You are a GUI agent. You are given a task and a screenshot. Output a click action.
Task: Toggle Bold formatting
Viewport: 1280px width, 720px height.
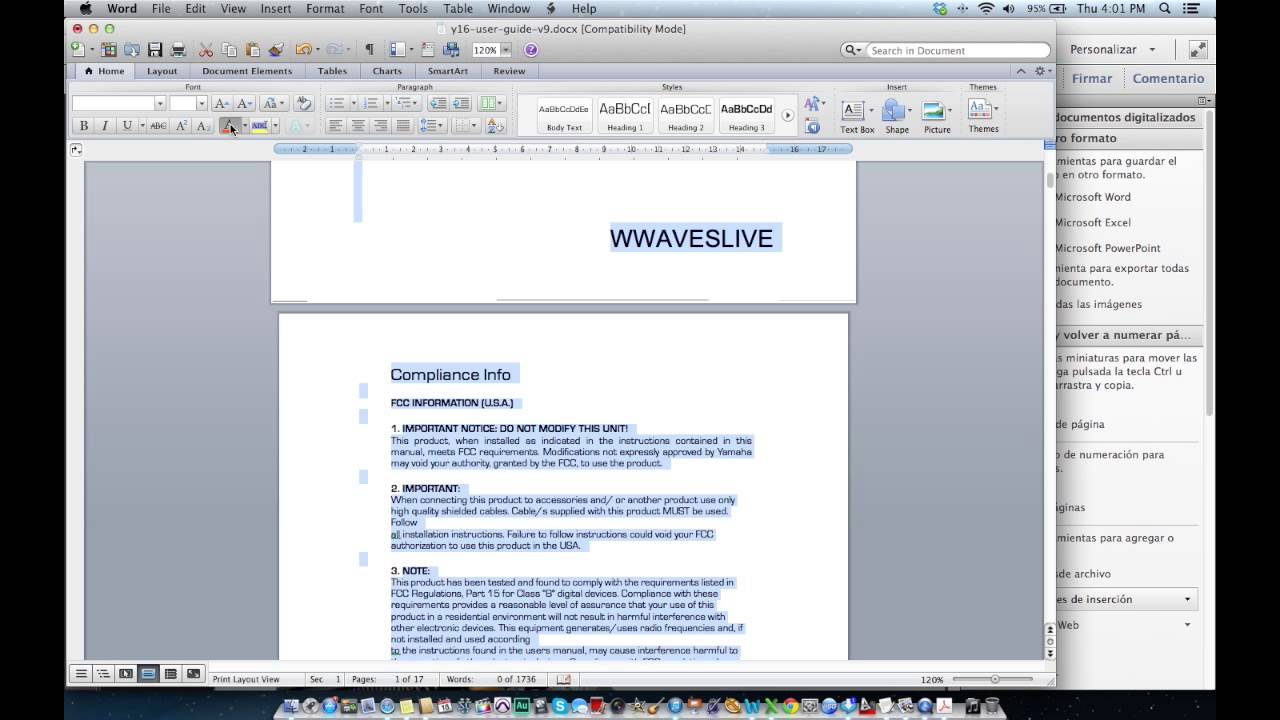coord(84,126)
